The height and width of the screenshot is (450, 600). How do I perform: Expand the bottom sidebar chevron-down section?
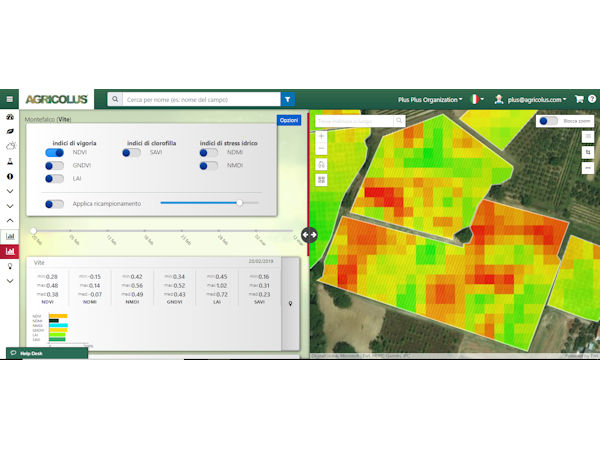coord(10,281)
